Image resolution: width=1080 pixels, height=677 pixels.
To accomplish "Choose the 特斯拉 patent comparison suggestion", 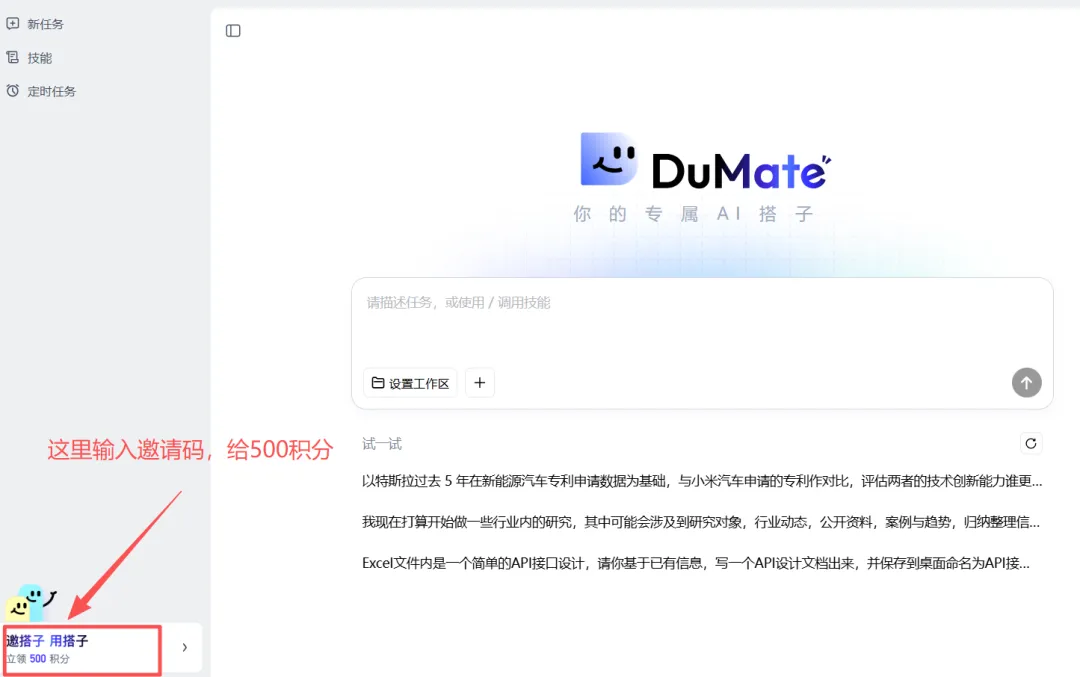I will click(702, 481).
